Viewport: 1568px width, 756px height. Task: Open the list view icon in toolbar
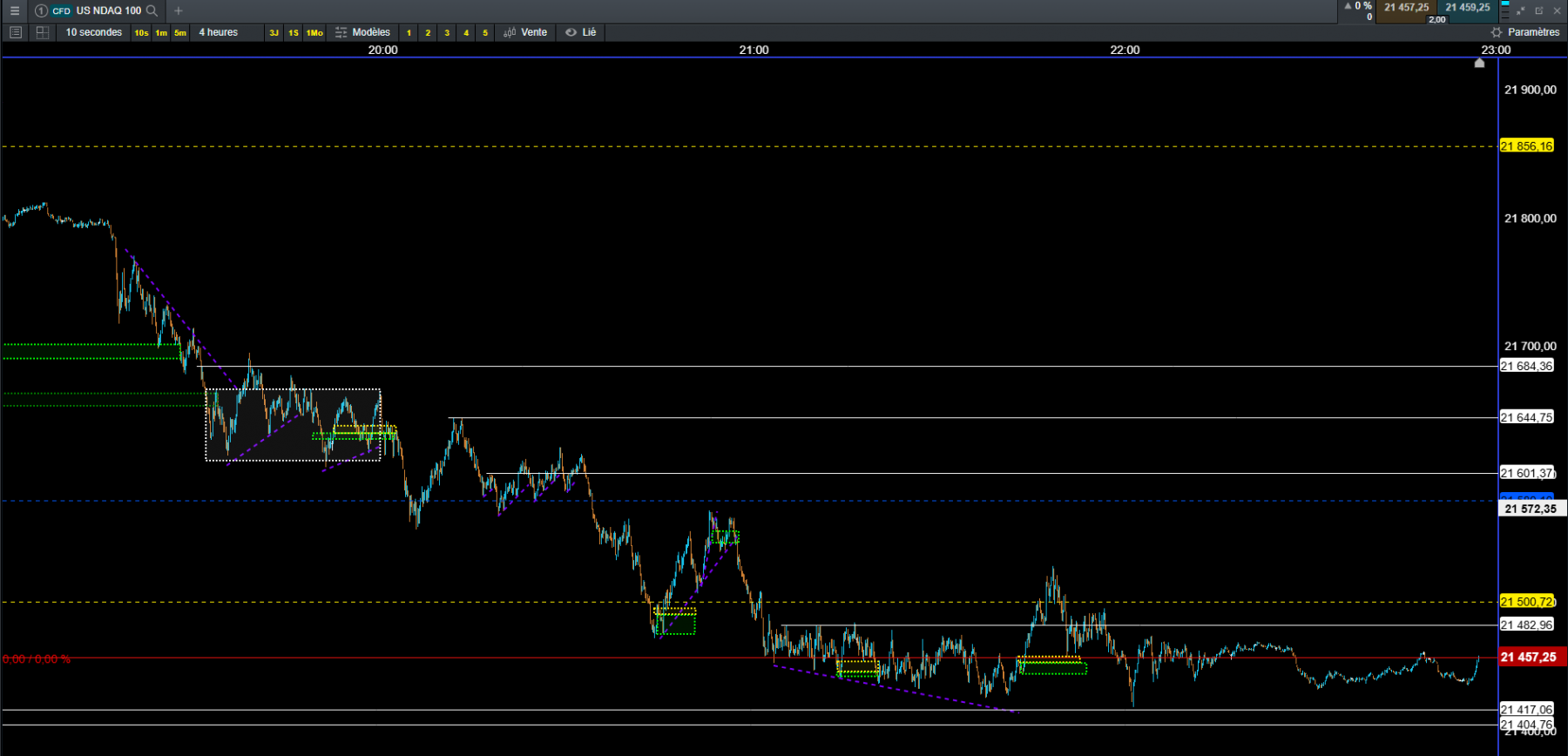point(15,32)
